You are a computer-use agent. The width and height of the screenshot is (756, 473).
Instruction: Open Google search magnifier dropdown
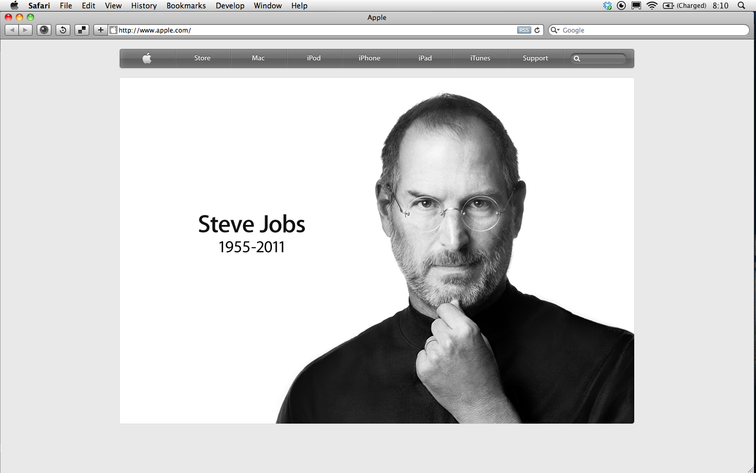pyautogui.click(x=555, y=30)
